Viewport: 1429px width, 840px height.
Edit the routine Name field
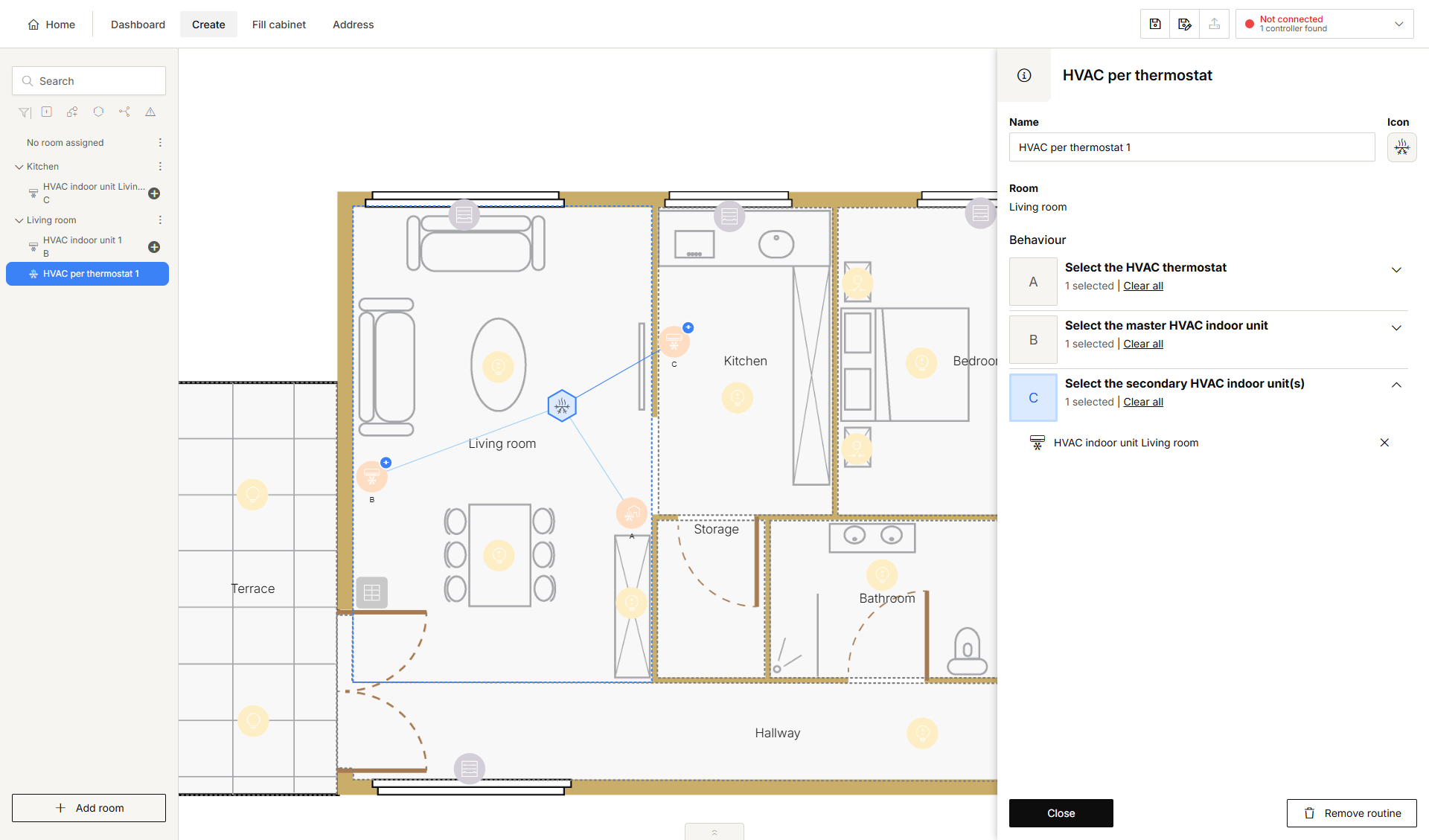click(x=1192, y=147)
